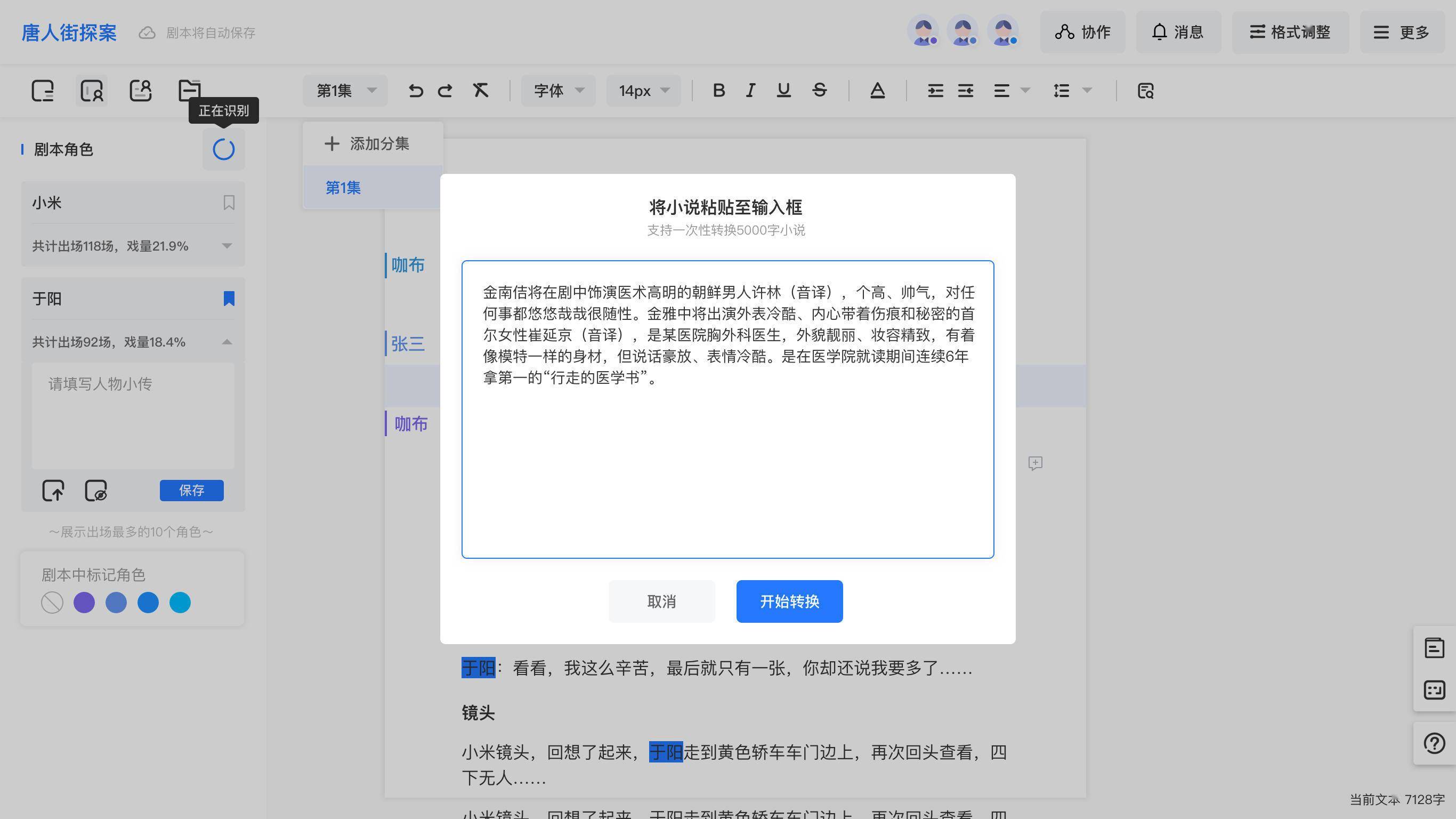
Task: Open the find and replace icon
Action: tap(1145, 91)
